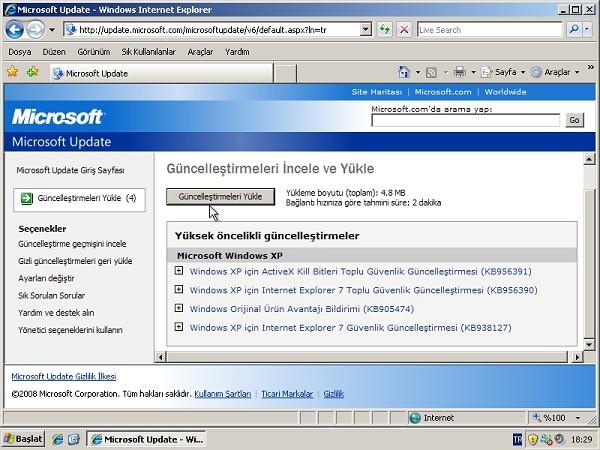Click the browser Back arrow button
This screenshot has height=450, width=600.
14,30
